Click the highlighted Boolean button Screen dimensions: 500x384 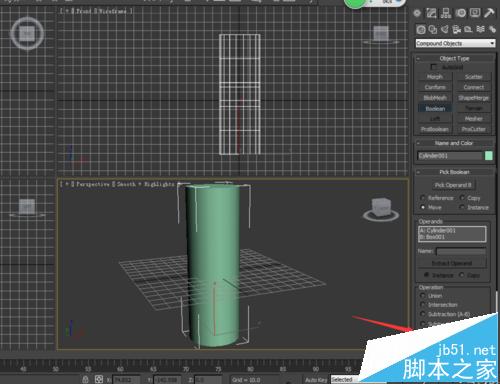point(435,108)
